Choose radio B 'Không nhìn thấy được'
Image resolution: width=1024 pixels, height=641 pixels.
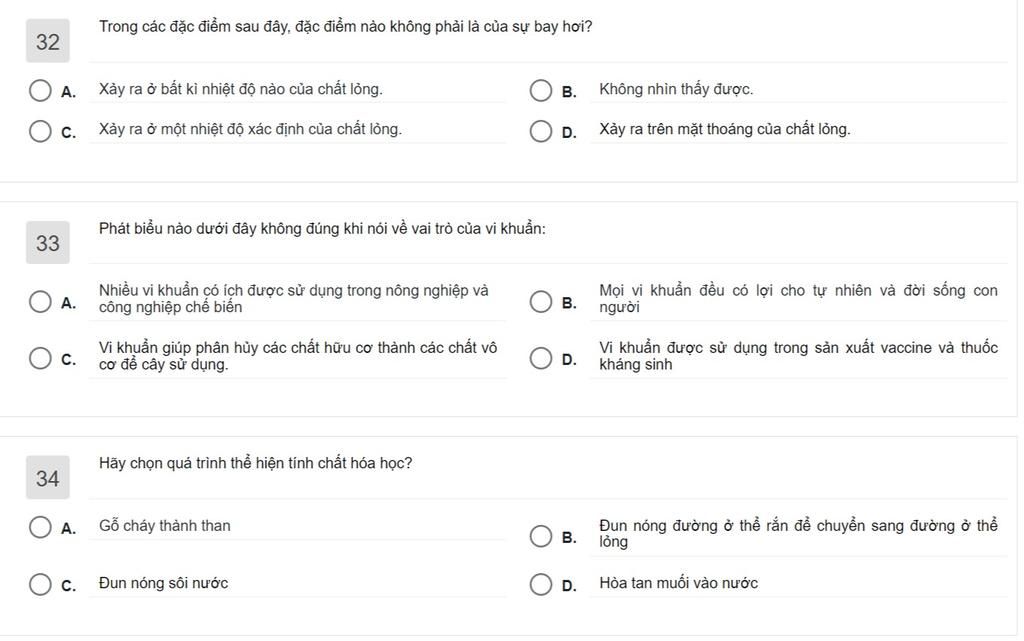click(541, 91)
